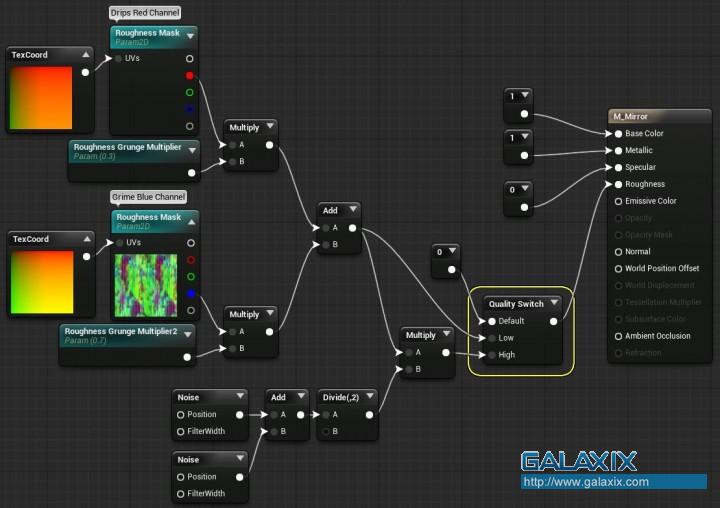Click the Quality Switch output pin
This screenshot has width=720, height=508.
pos(554,321)
